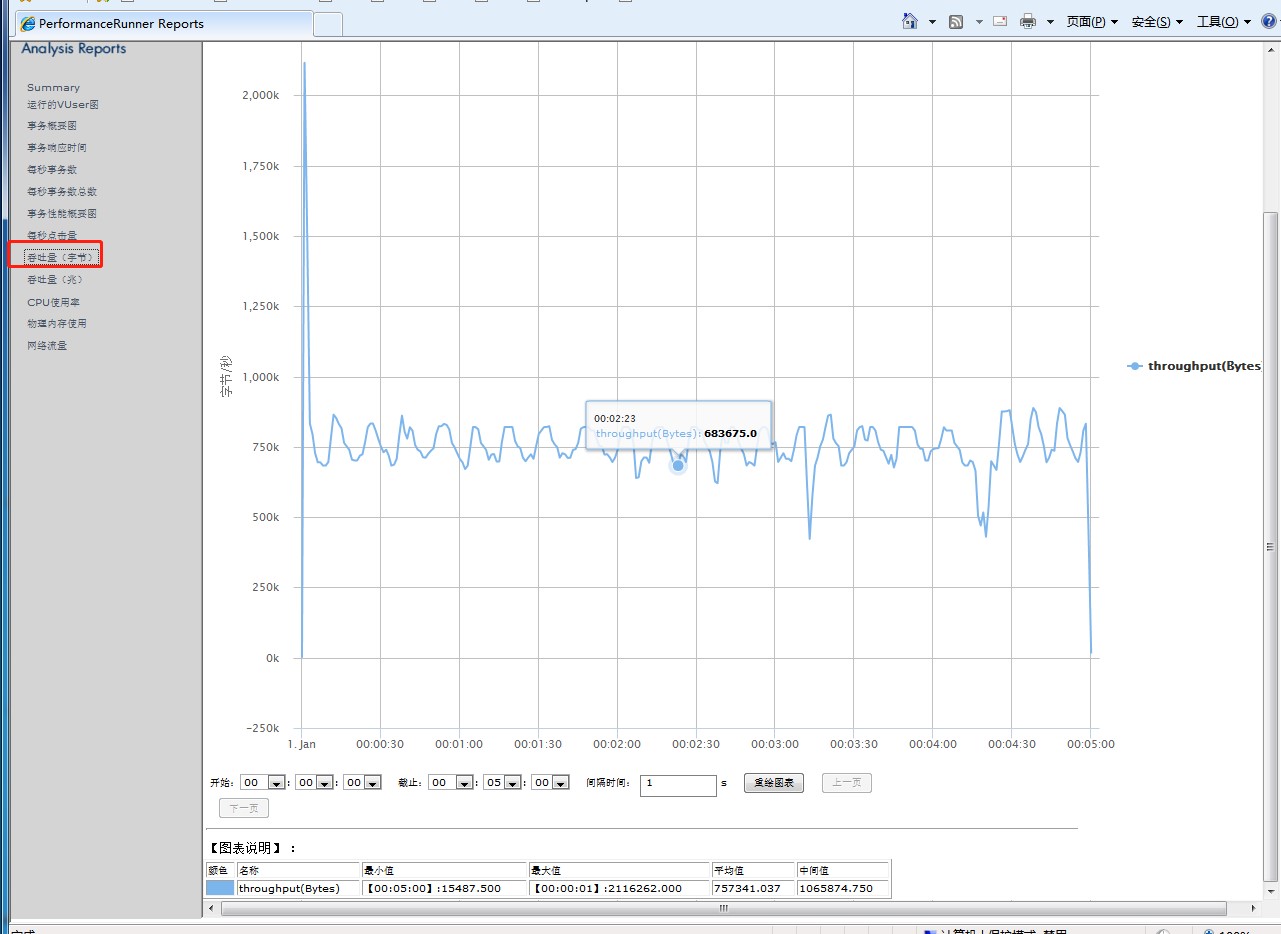Click the blue throughput color swatch
1281x934 pixels.
[x=220, y=888]
